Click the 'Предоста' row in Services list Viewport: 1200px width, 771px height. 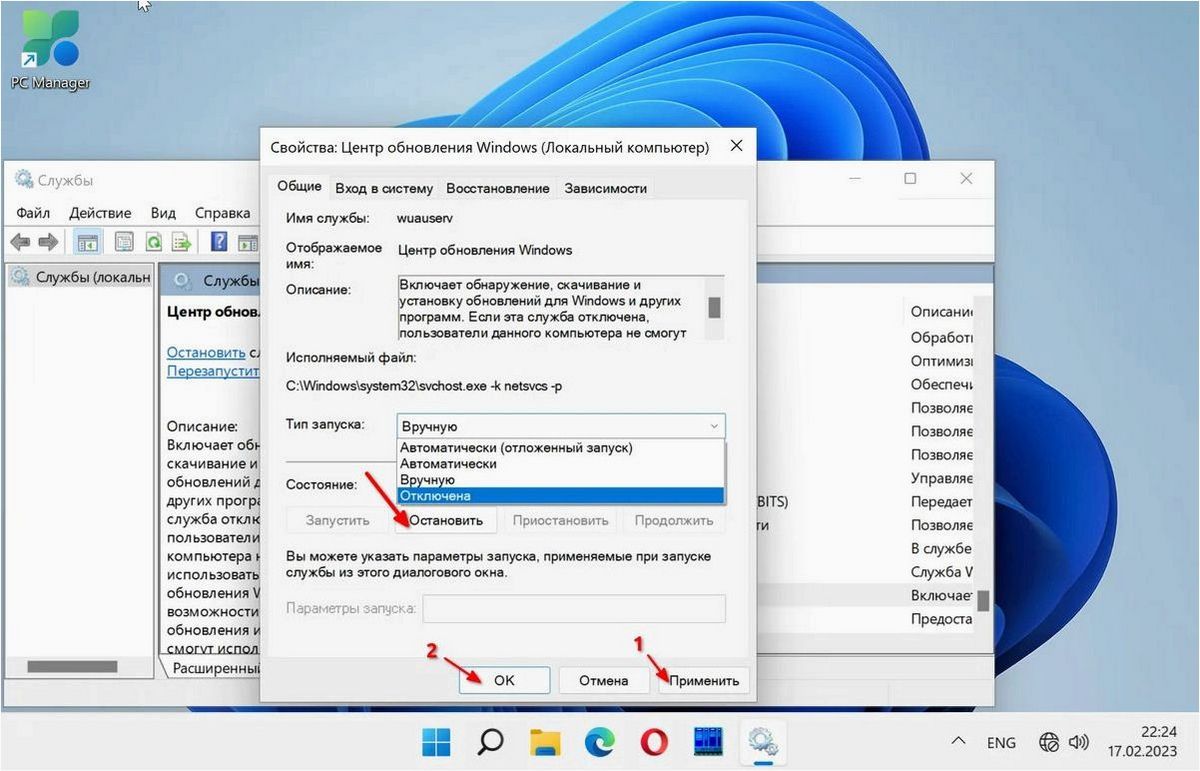[941, 619]
